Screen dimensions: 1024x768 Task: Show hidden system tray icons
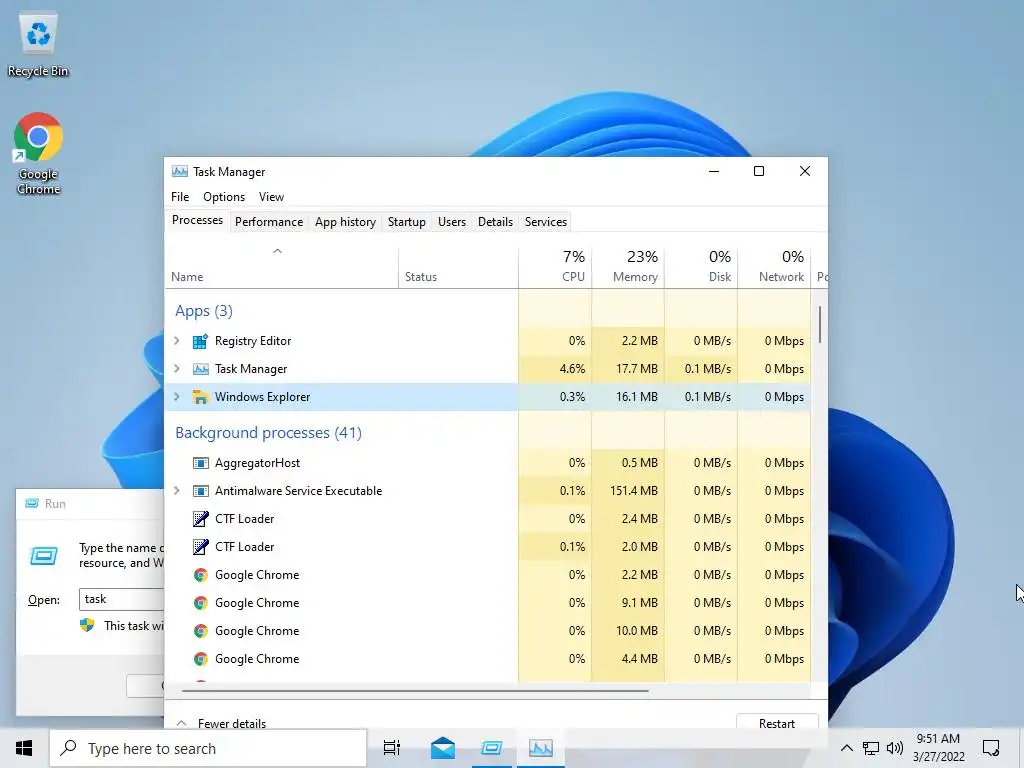(846, 748)
